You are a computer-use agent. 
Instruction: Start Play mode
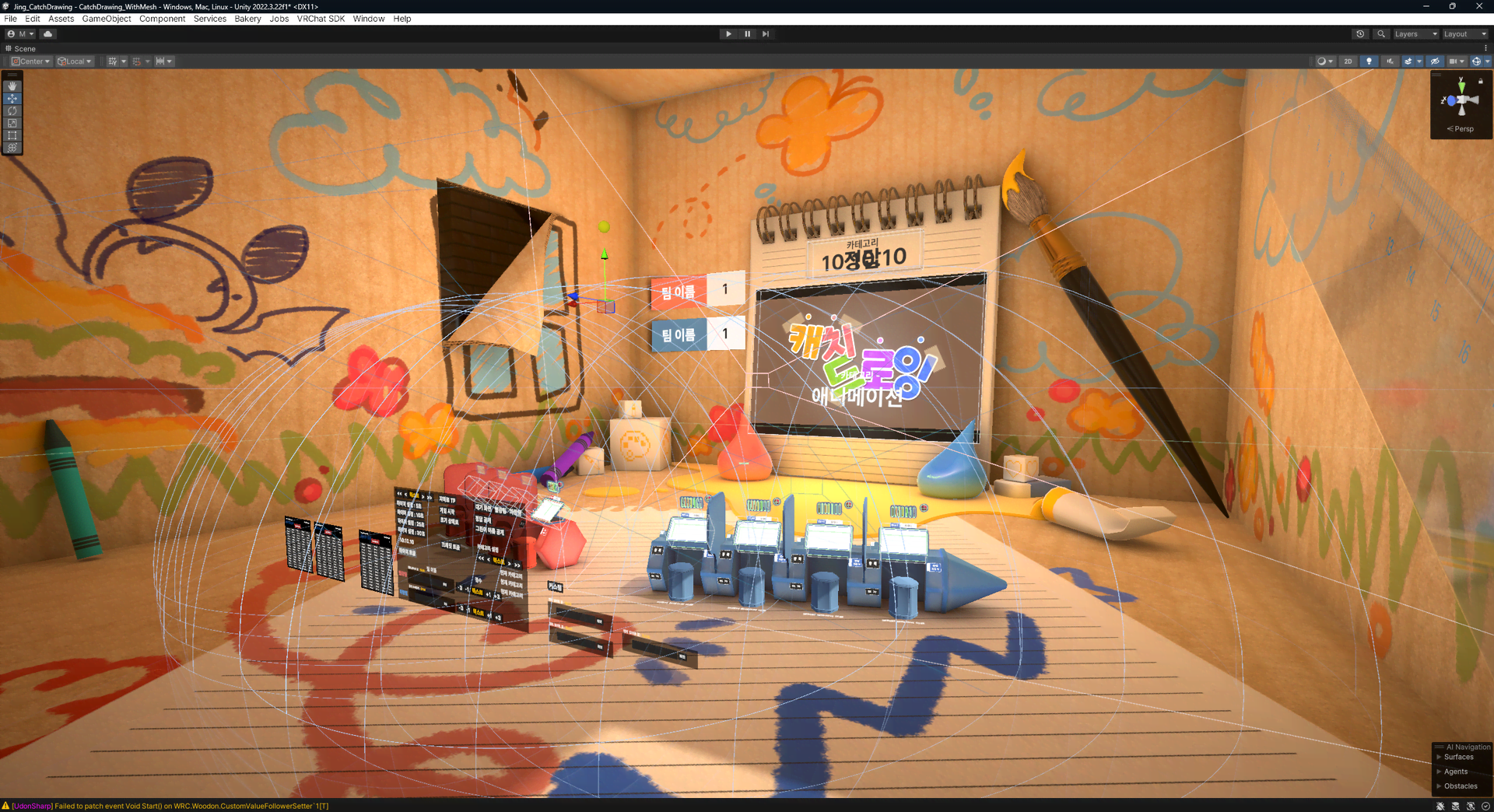[728, 34]
